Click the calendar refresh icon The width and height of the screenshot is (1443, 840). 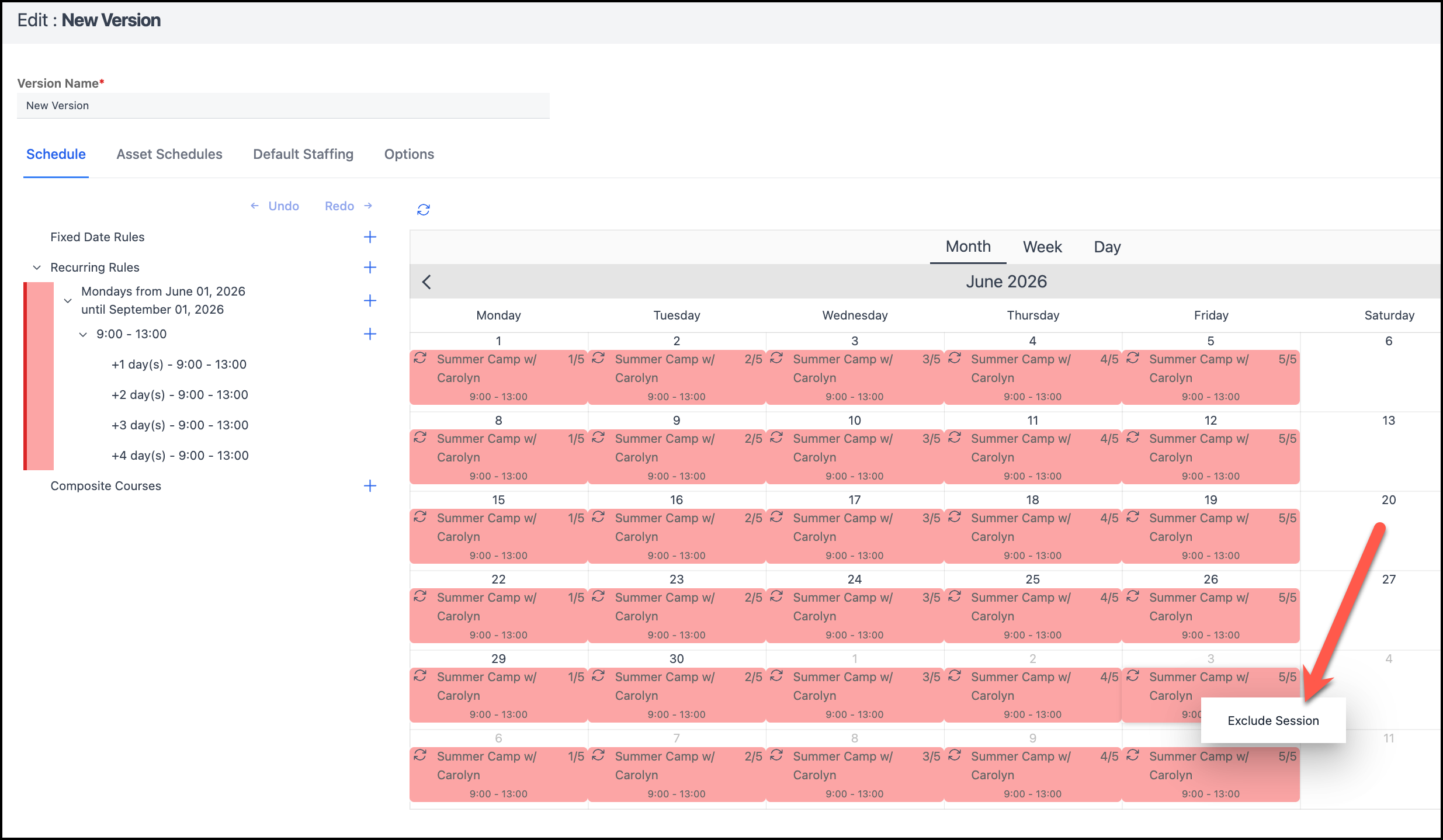424,209
